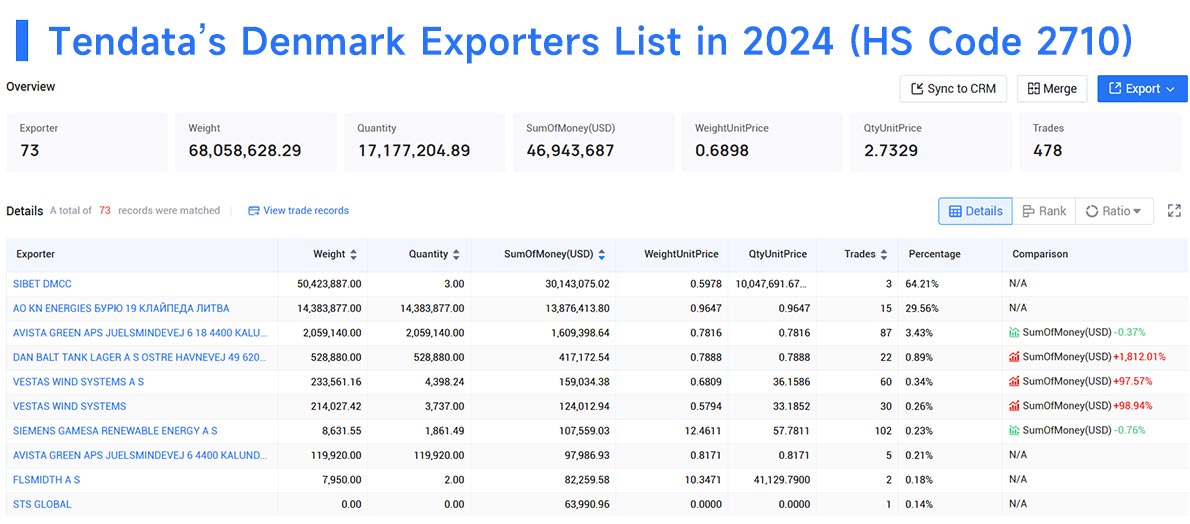Click the Percentage column header
The image size is (1190, 524).
click(934, 254)
